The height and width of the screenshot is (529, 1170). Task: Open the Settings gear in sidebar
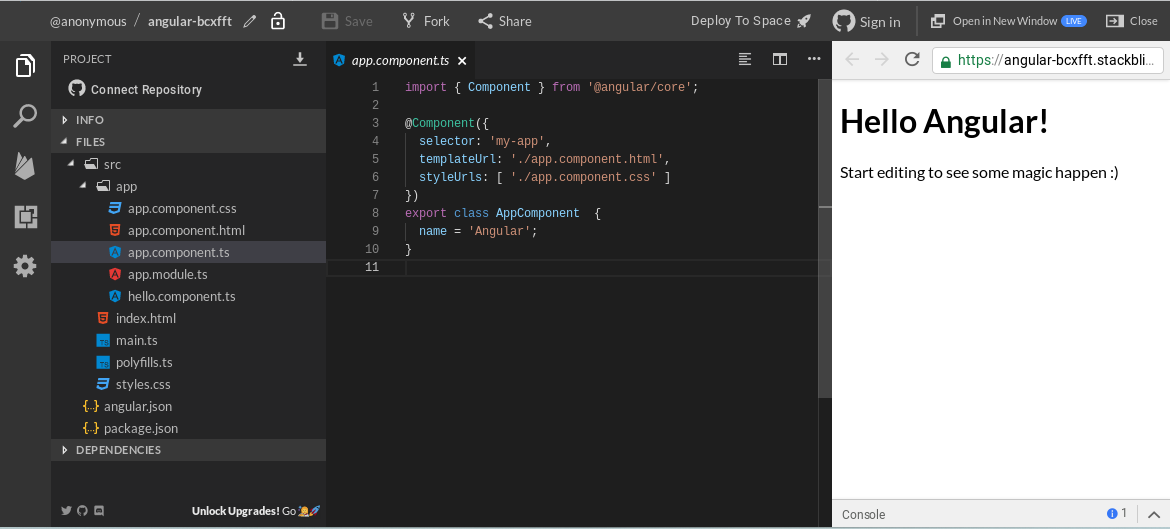[25, 266]
